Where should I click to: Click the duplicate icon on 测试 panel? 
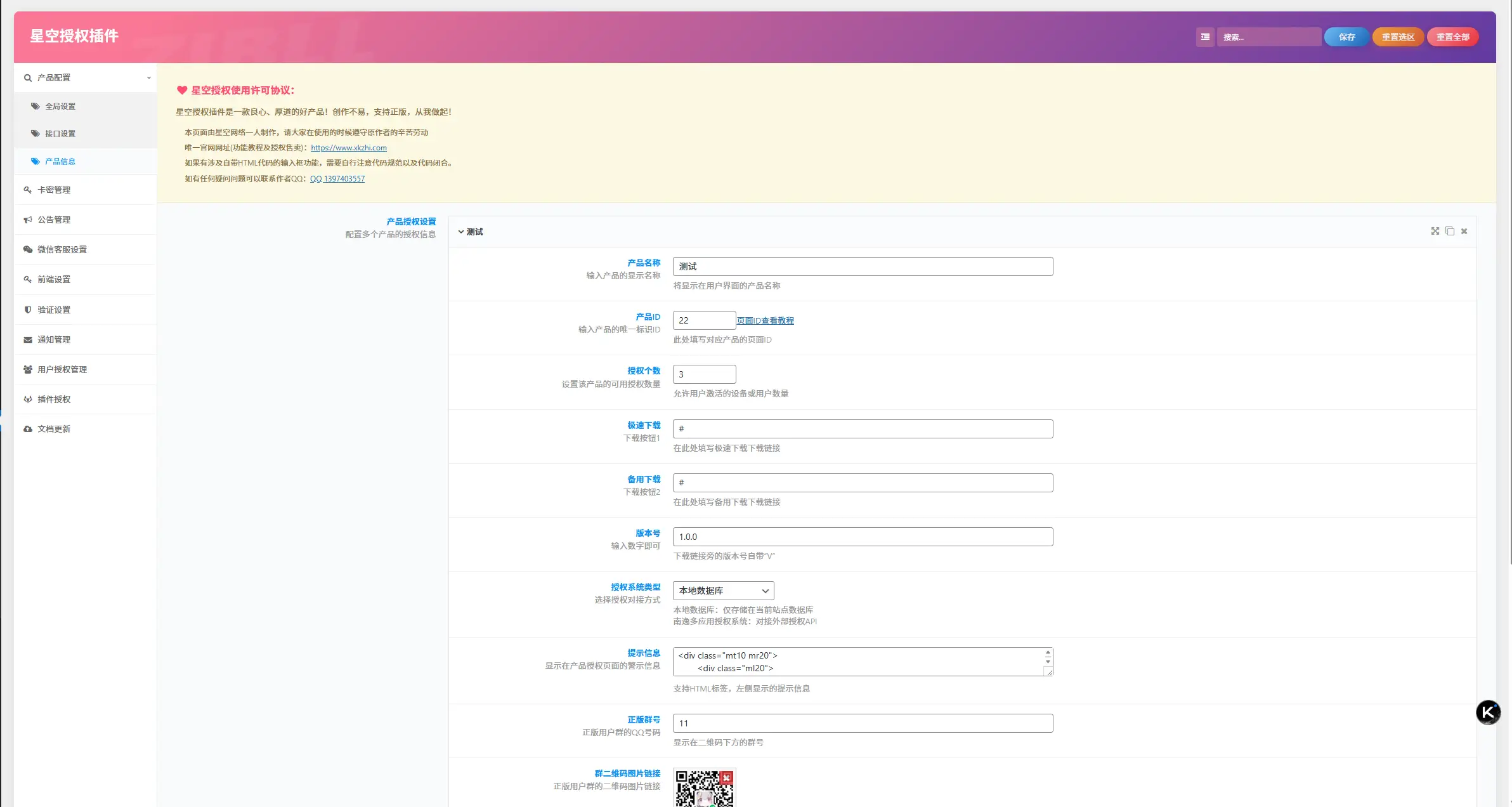pyautogui.click(x=1450, y=231)
